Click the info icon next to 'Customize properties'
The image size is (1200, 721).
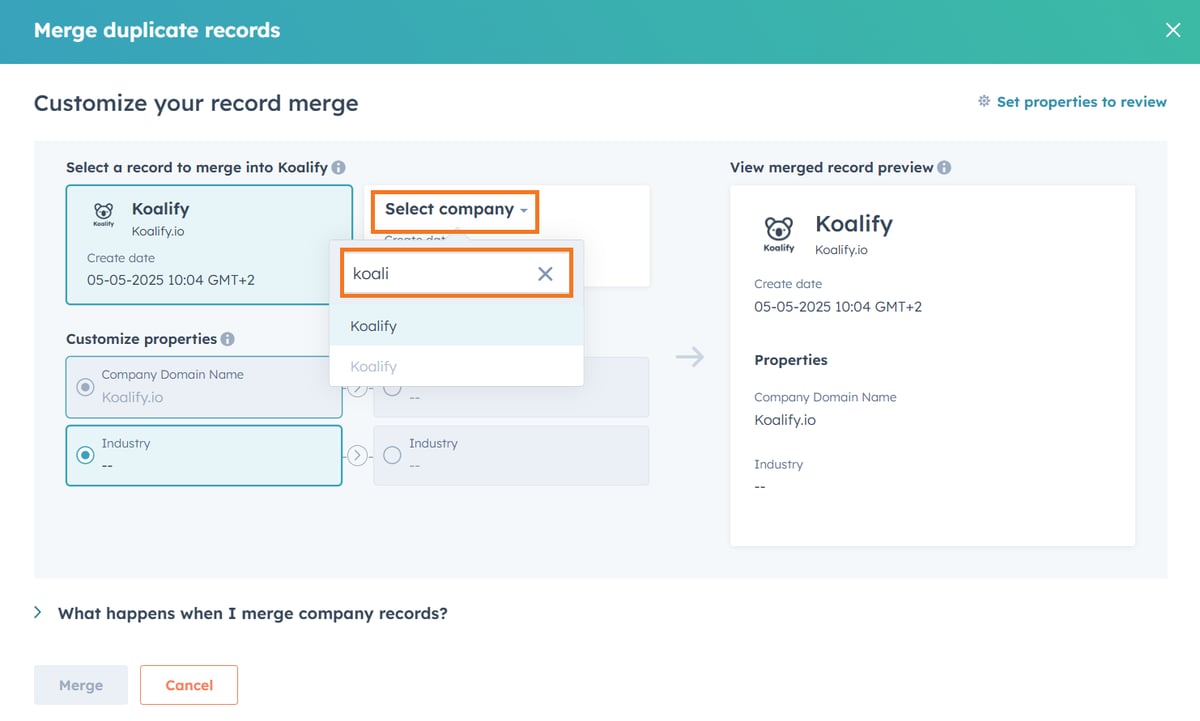tap(228, 339)
